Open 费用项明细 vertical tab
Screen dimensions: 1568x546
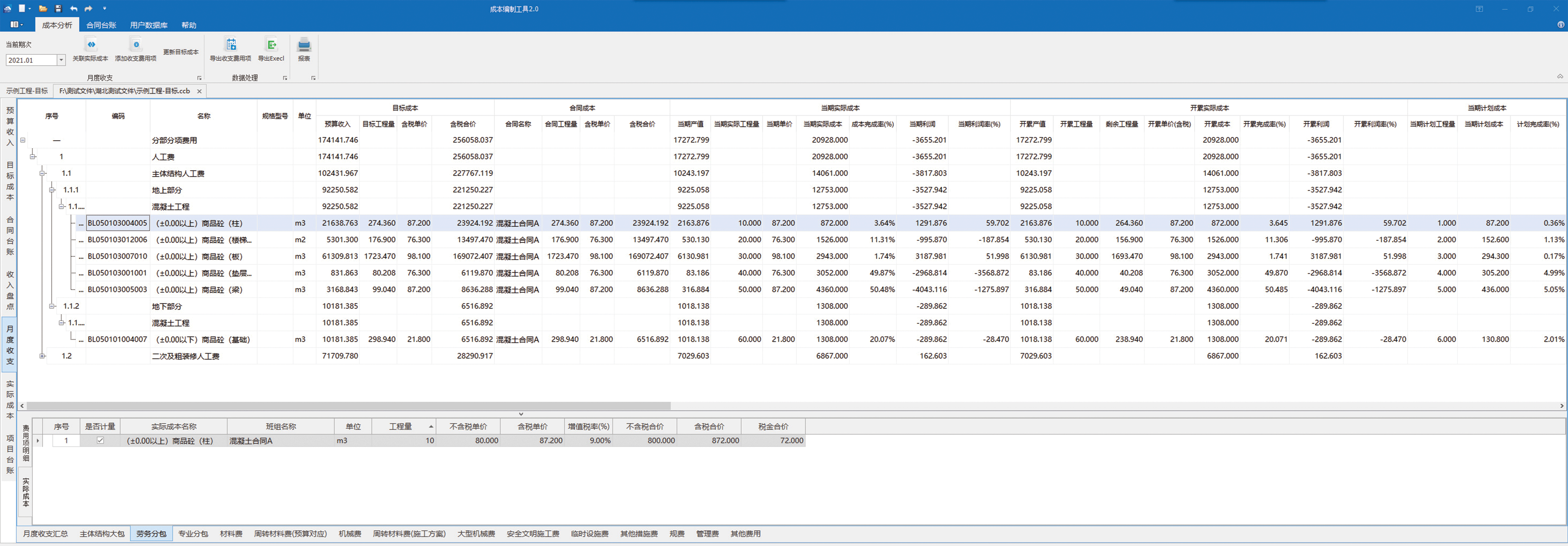(x=26, y=443)
